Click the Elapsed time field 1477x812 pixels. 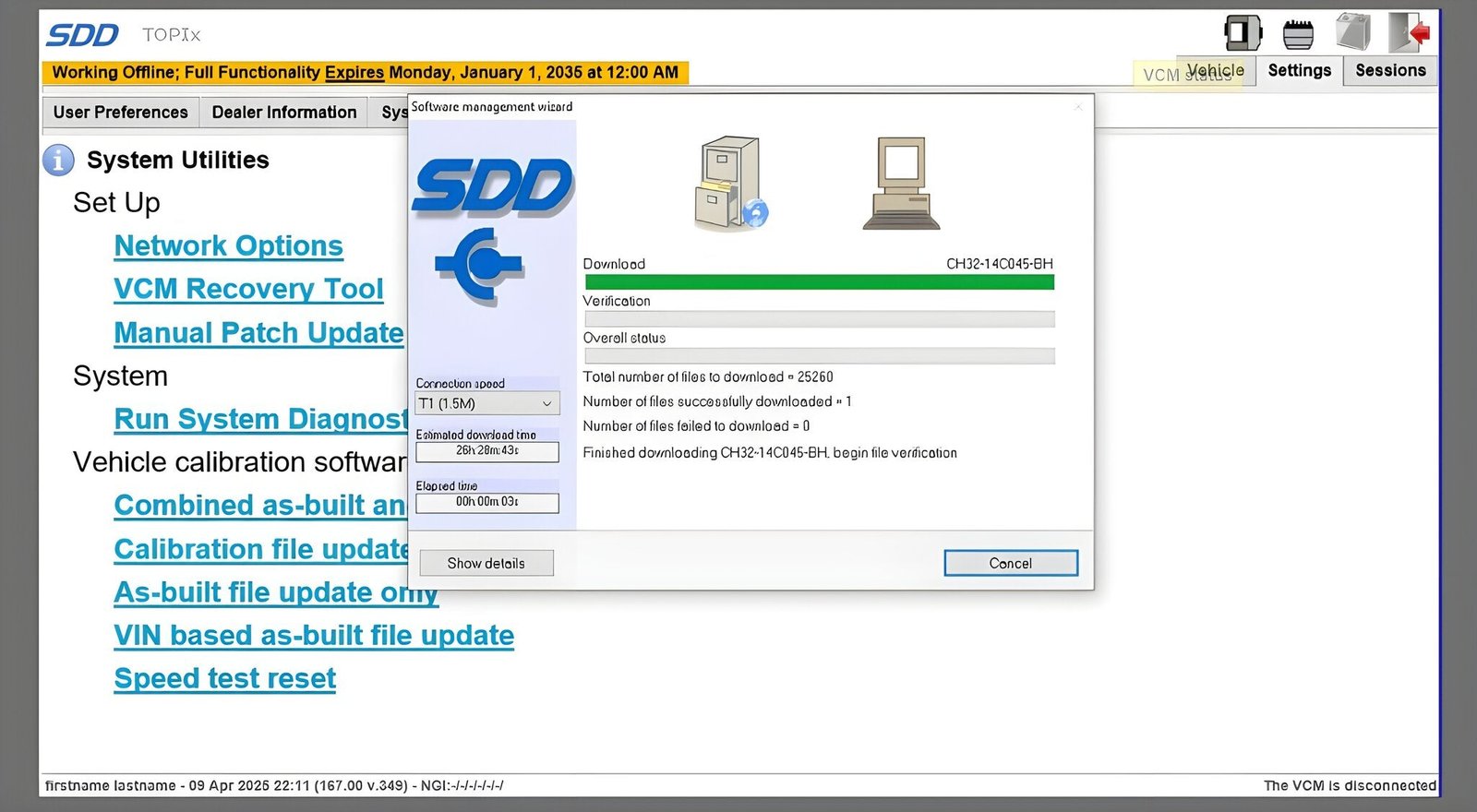click(487, 503)
